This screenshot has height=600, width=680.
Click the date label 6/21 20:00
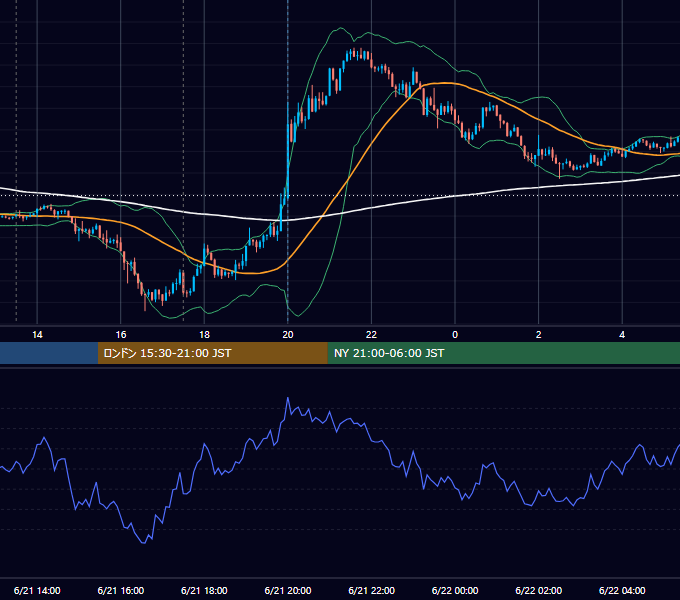coord(288,590)
